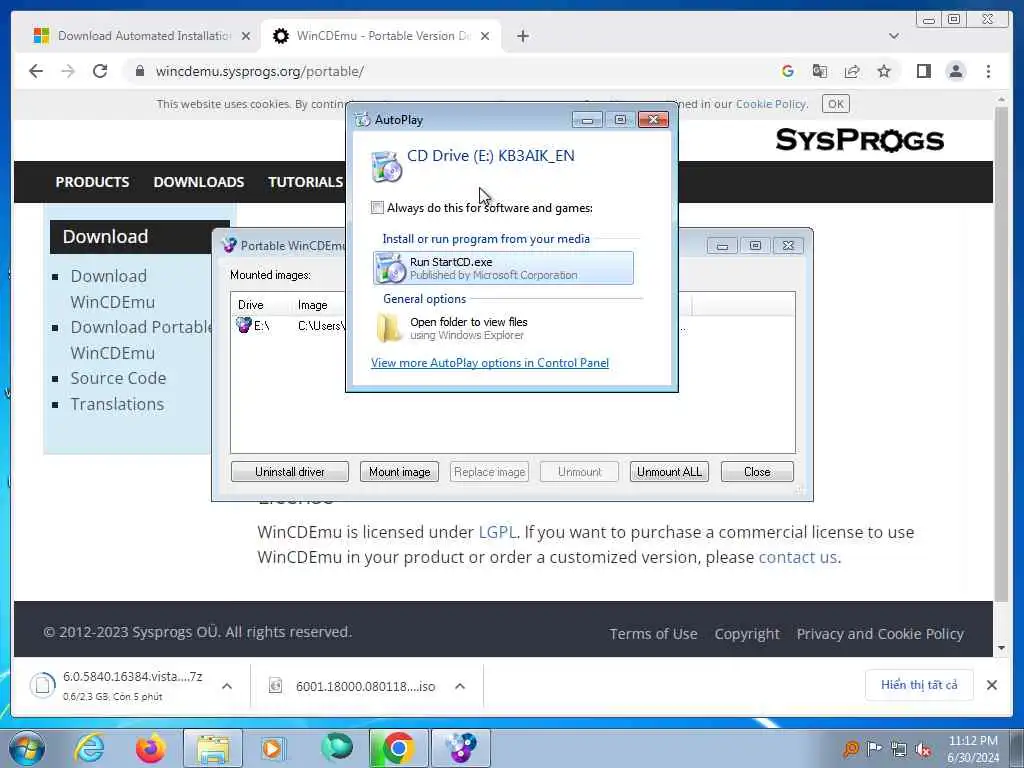Click the address bar URL field
The height and width of the screenshot is (768, 1024).
pyautogui.click(x=457, y=71)
